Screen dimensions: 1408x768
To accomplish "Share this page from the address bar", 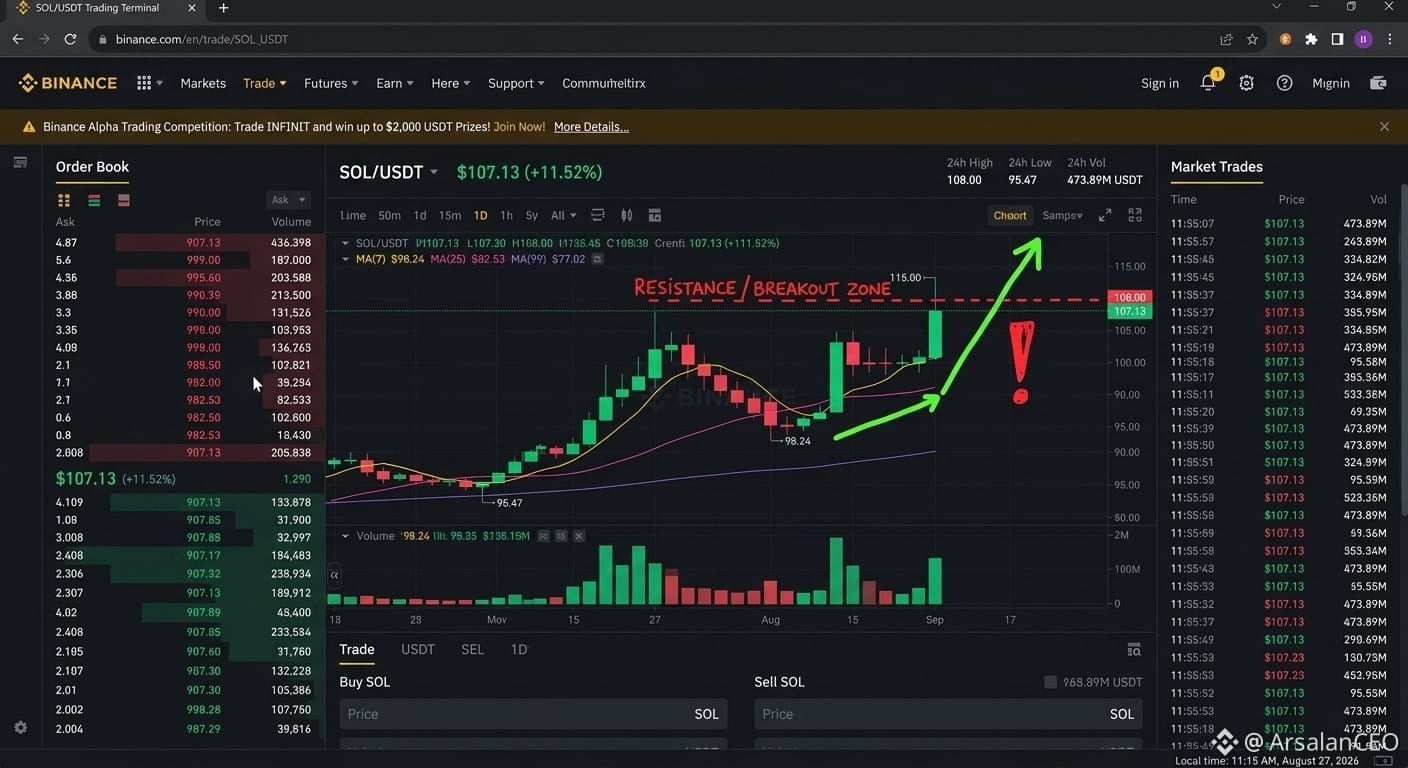I will 1226,39.
